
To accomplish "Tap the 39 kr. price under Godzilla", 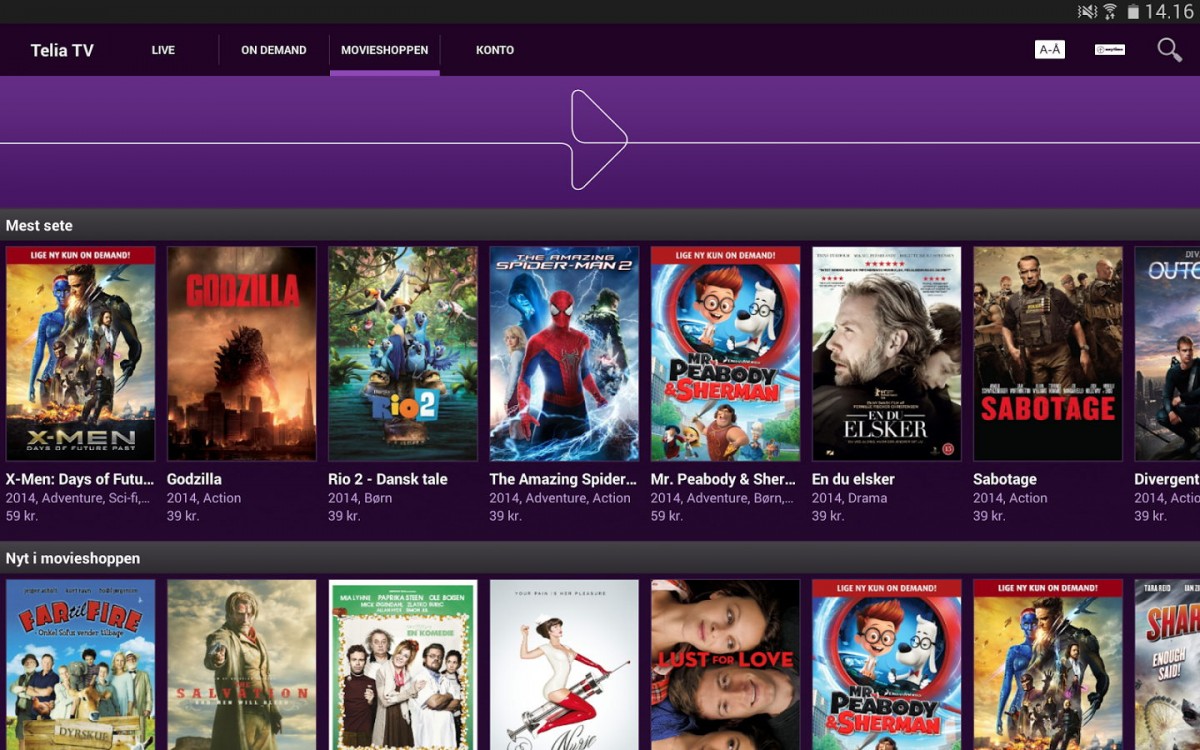I will click(183, 516).
